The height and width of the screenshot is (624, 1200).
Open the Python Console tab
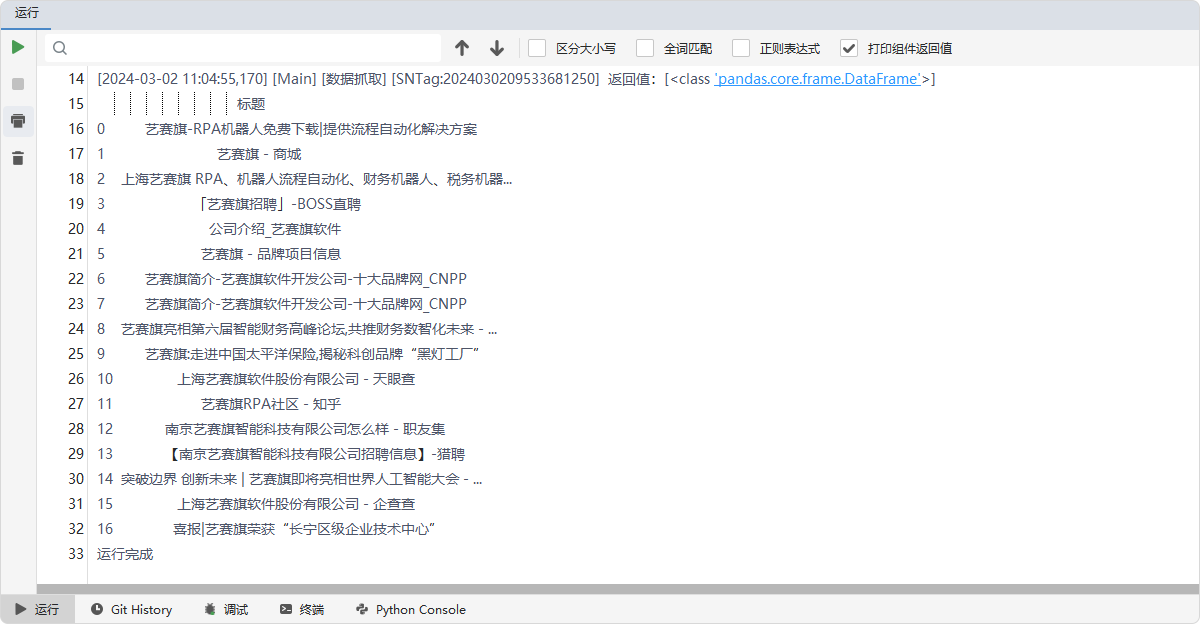(x=411, y=609)
